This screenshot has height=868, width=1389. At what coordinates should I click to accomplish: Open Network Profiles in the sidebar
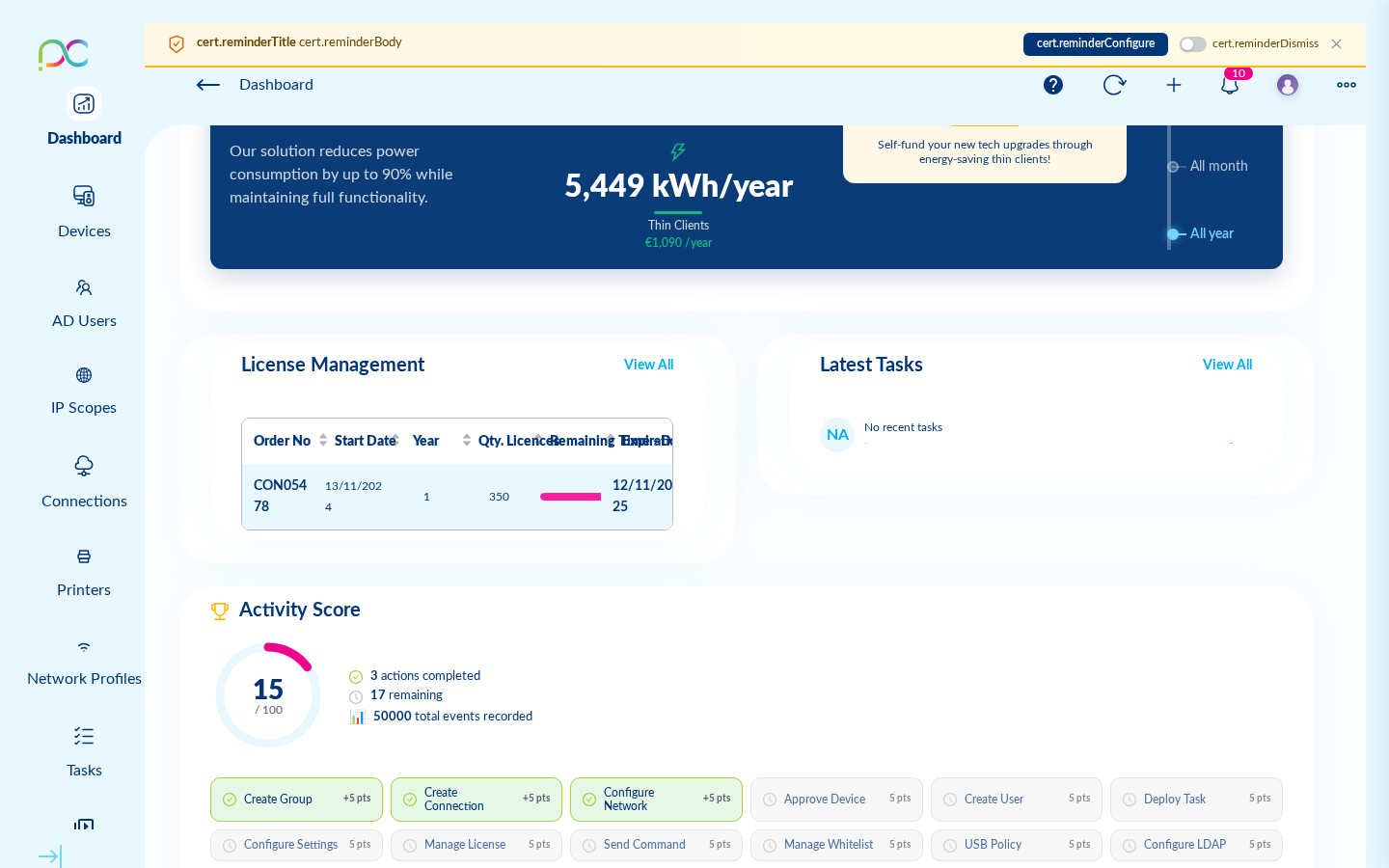(x=84, y=663)
